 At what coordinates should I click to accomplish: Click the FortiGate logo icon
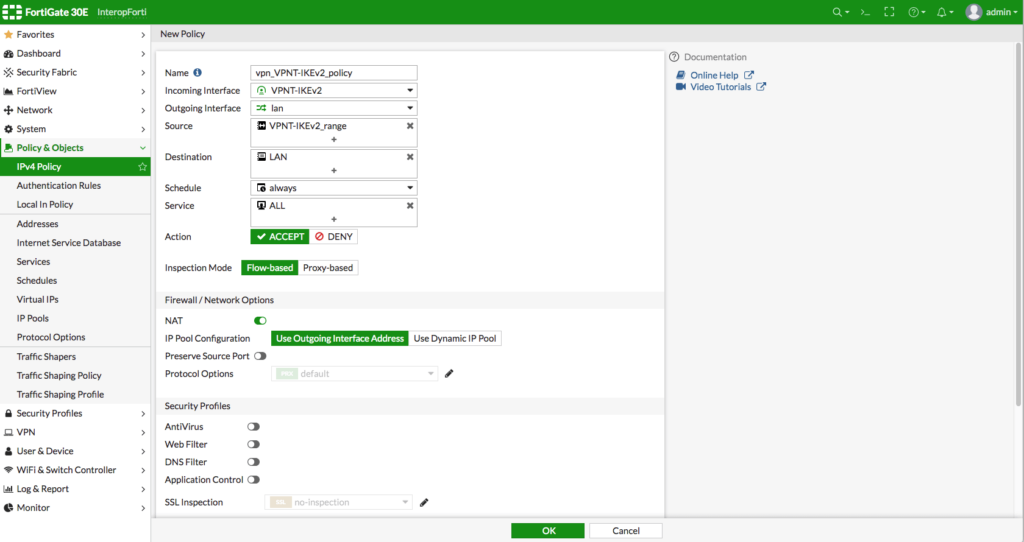tap(12, 12)
